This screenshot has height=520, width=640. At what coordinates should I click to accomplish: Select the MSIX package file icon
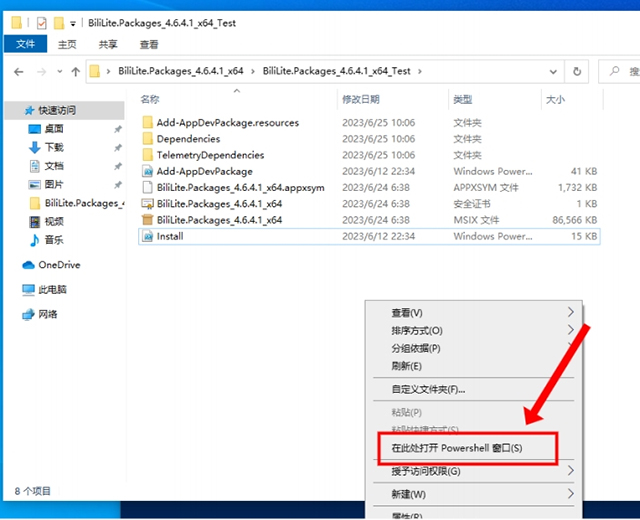[147, 220]
